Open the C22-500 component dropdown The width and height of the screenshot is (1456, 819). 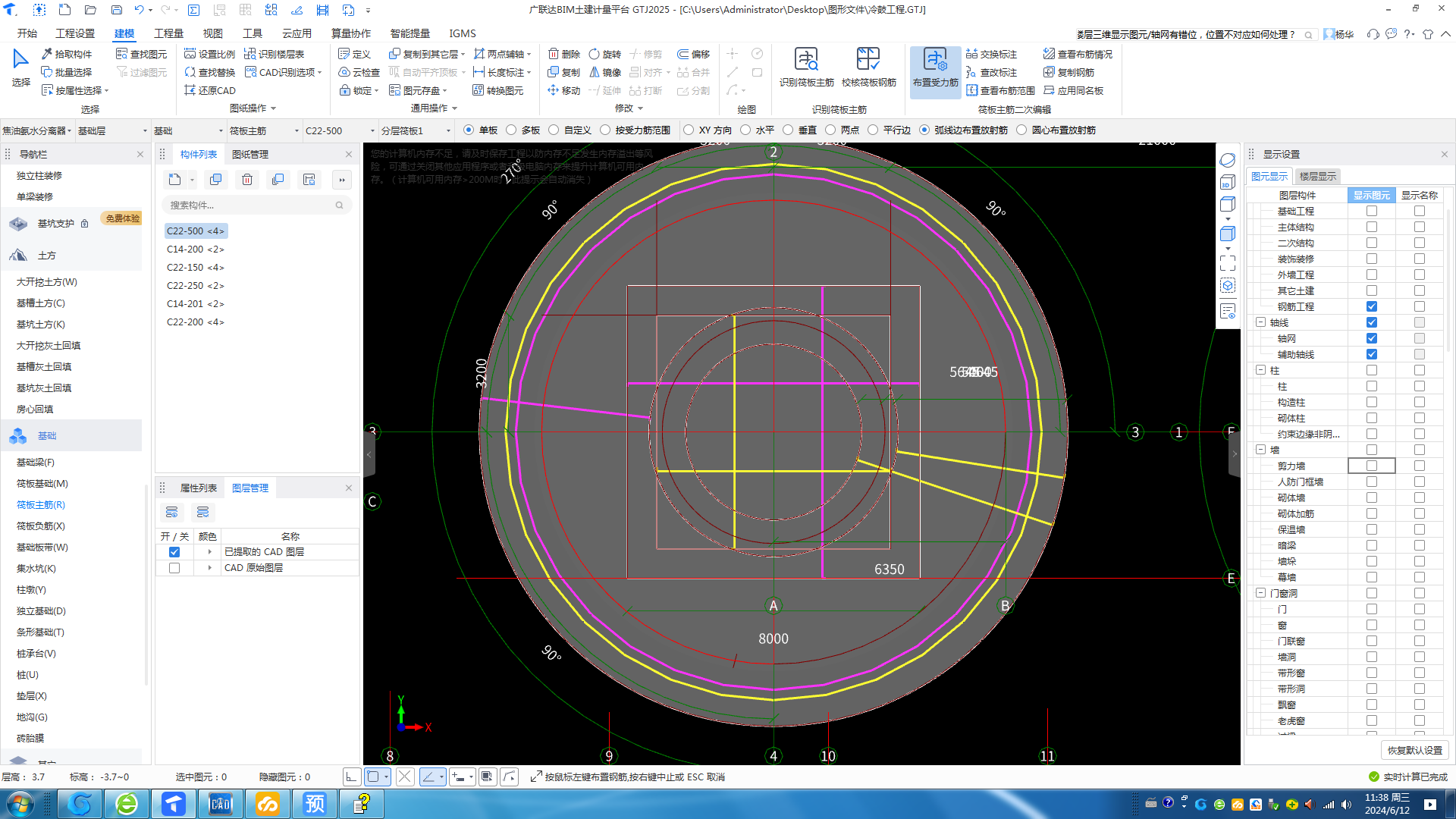(340, 130)
